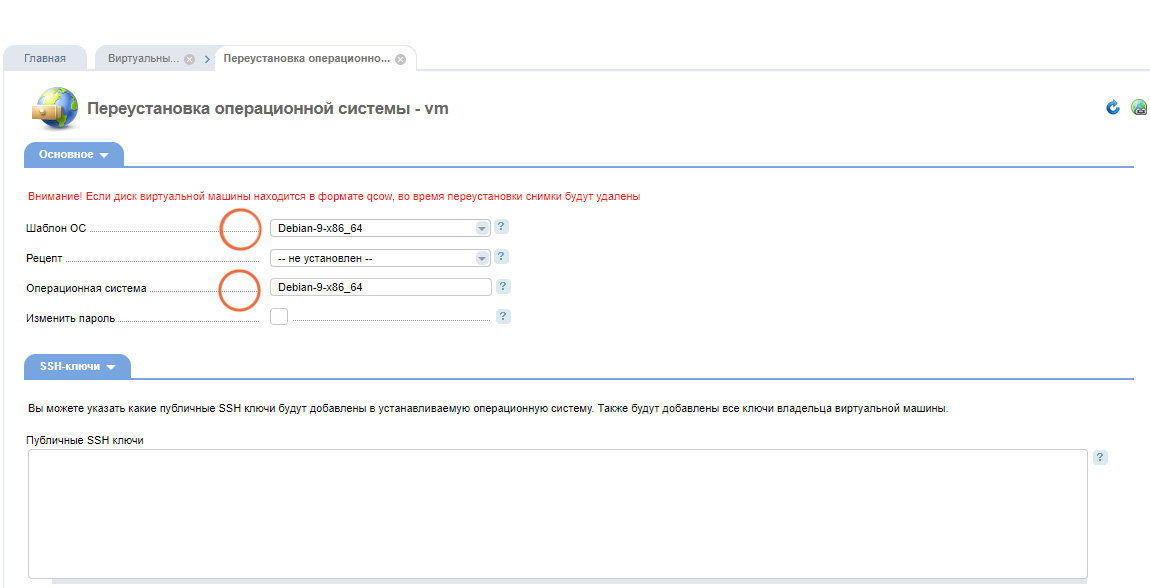
Task: Click the Шаблон ОС label
Action: click(56, 228)
